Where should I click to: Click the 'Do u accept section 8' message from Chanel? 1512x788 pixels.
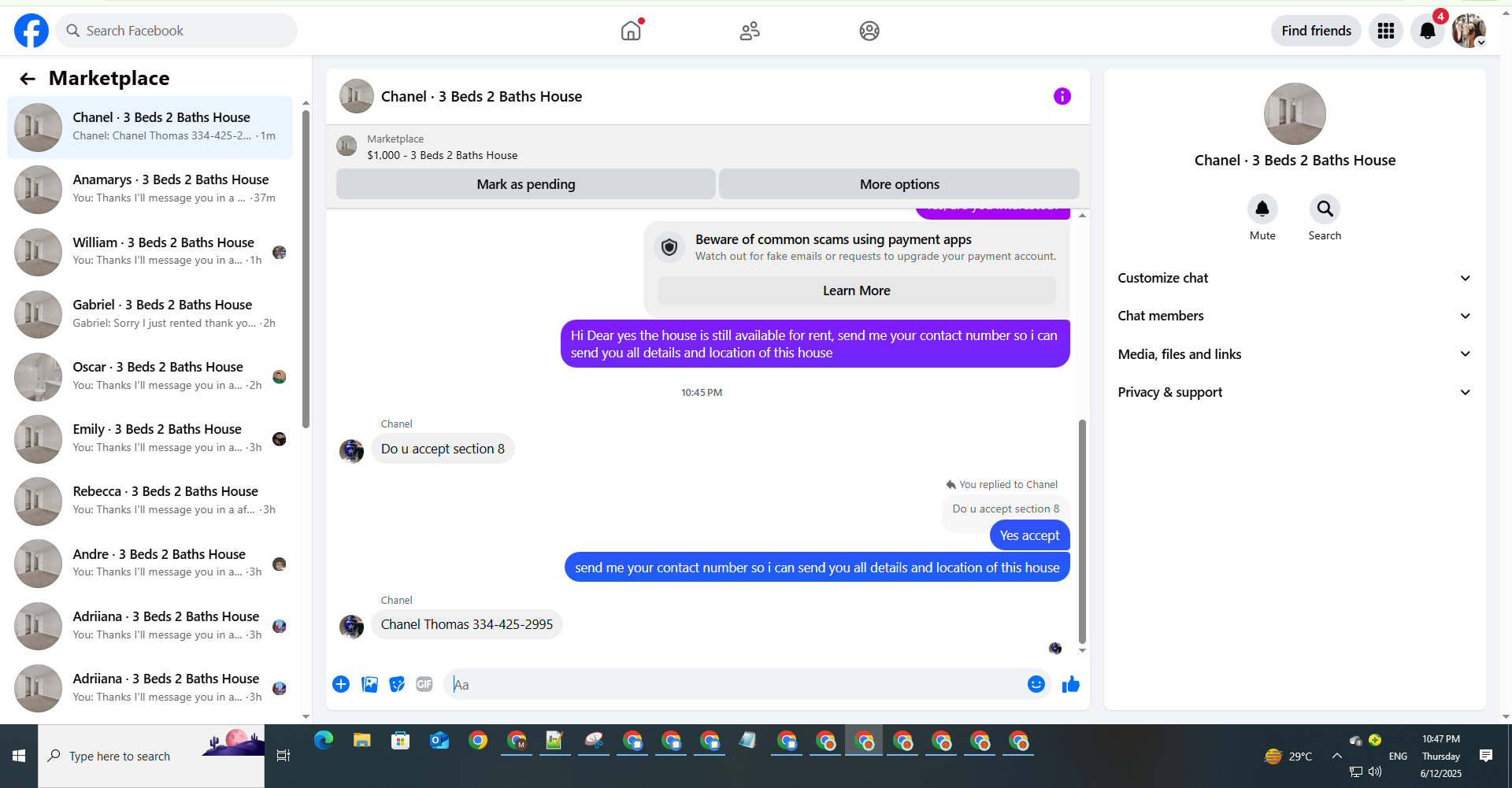pos(443,449)
